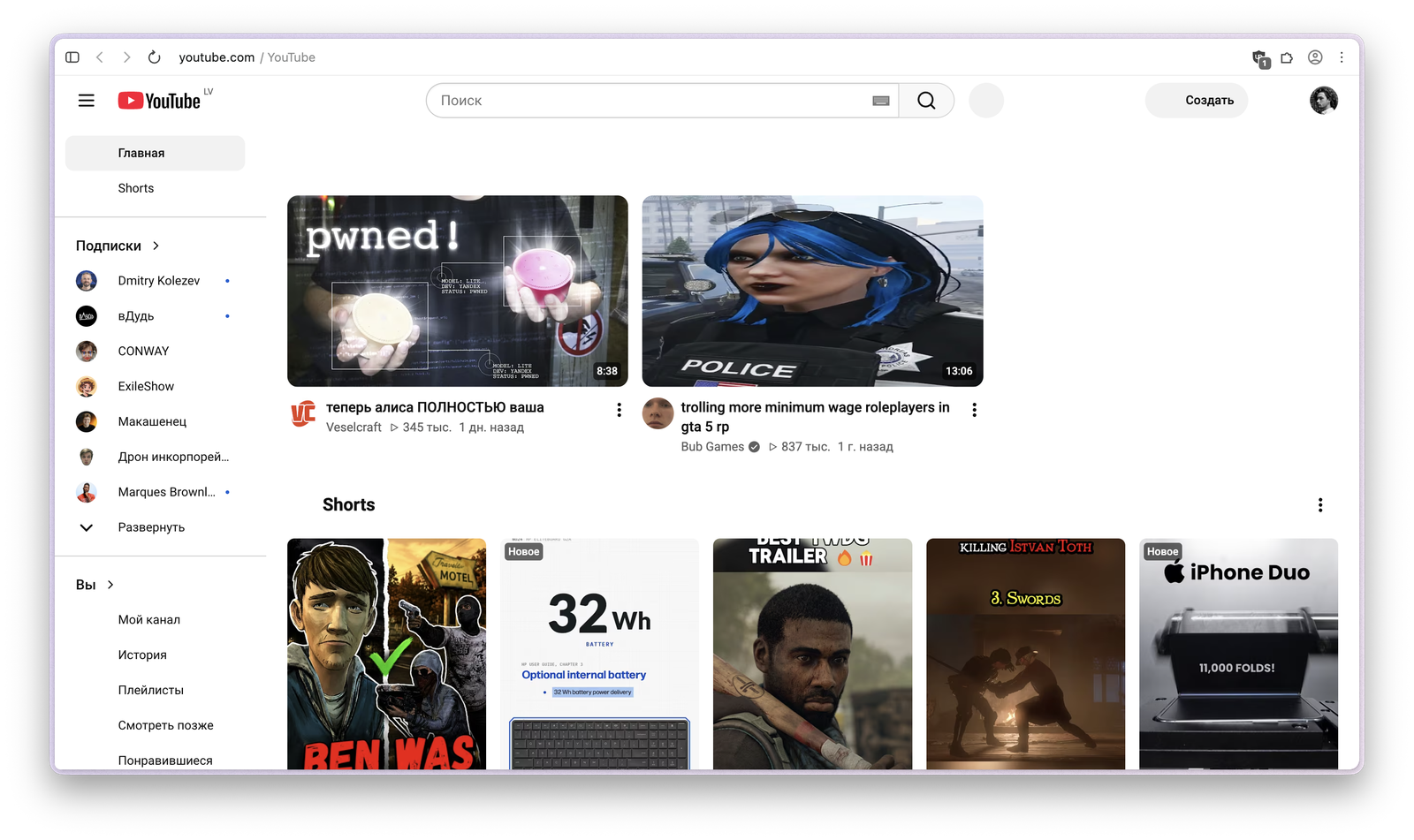Screen dimensions: 1414x840
Task: Select Главная in the sidebar
Action: pos(155,153)
